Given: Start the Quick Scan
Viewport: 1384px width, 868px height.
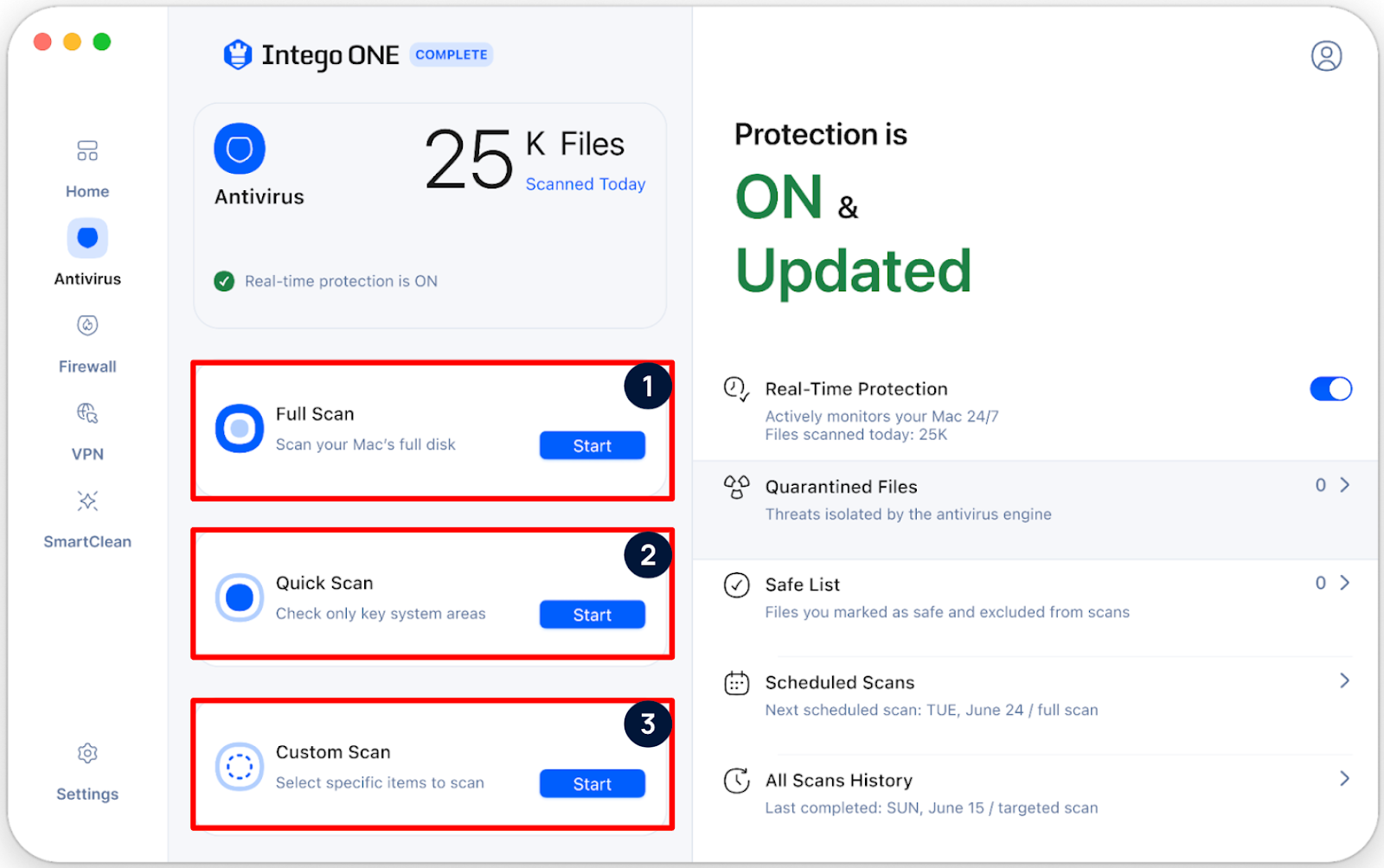Looking at the screenshot, I should tap(593, 615).
